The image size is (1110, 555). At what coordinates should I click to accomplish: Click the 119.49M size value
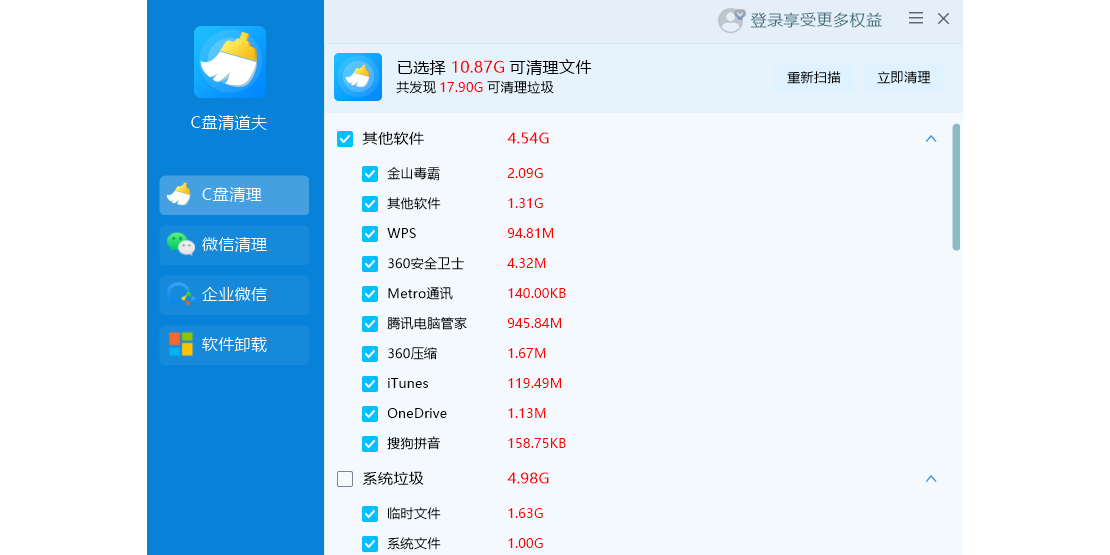tap(534, 384)
